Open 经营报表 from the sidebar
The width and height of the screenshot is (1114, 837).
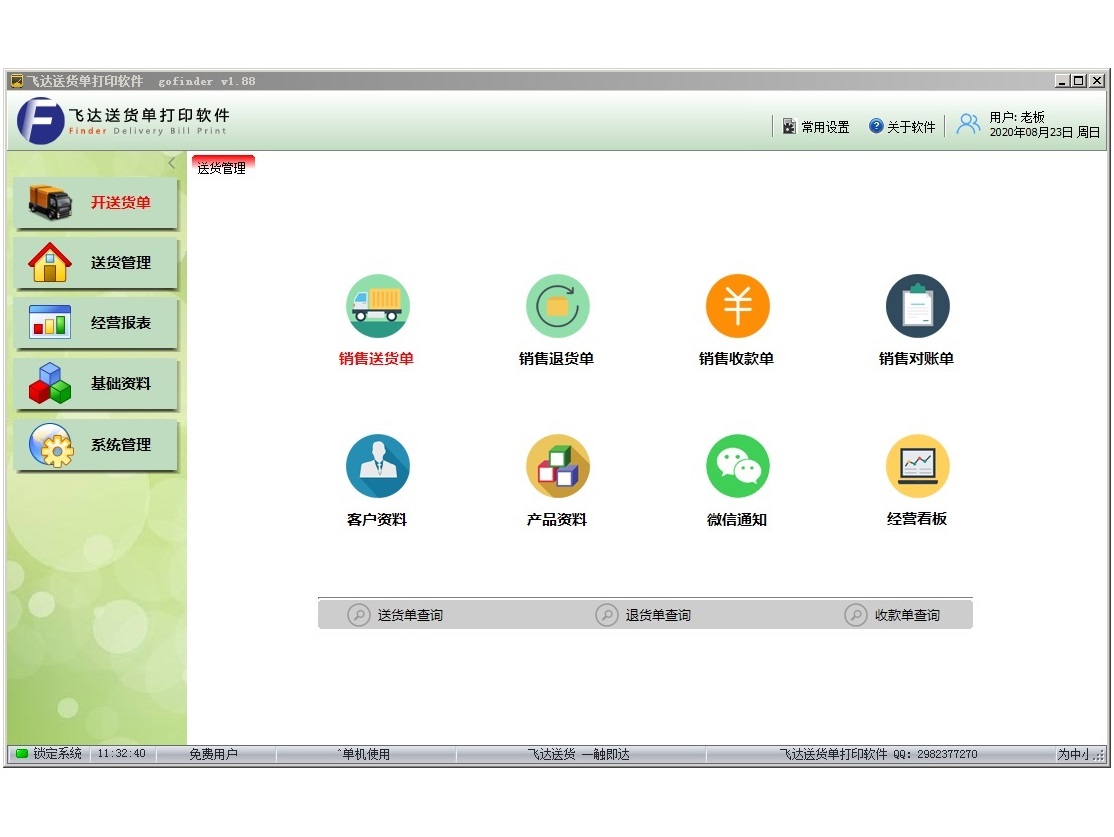[96, 323]
